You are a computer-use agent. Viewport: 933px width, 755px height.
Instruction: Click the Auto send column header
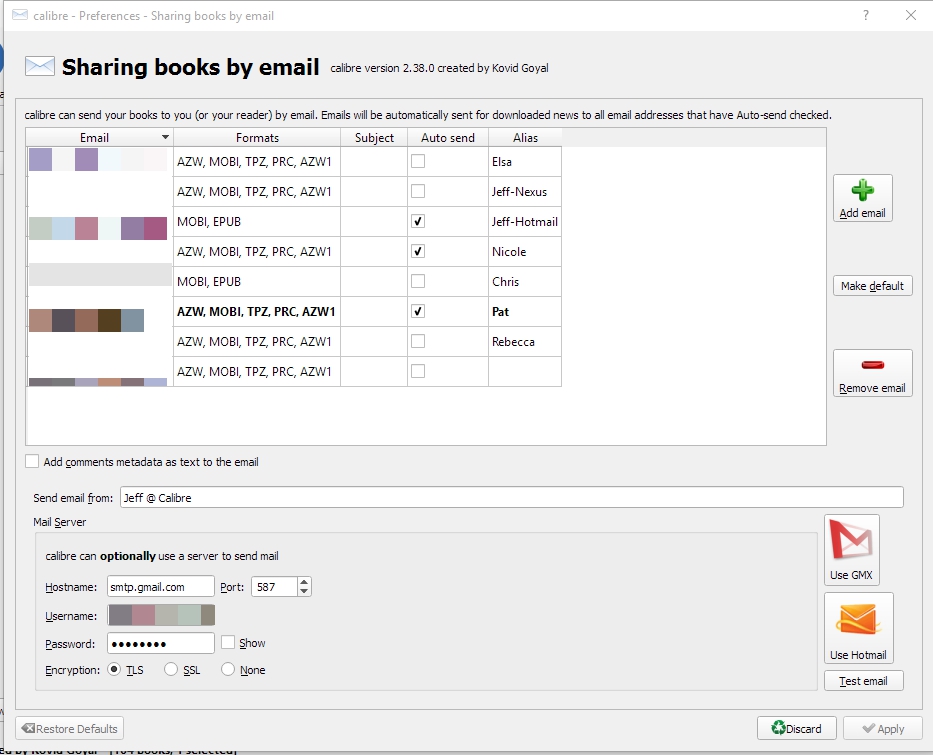pos(448,137)
